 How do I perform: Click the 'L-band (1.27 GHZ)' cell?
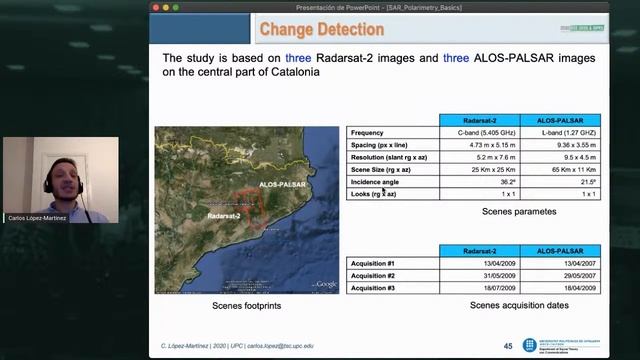tap(560, 133)
